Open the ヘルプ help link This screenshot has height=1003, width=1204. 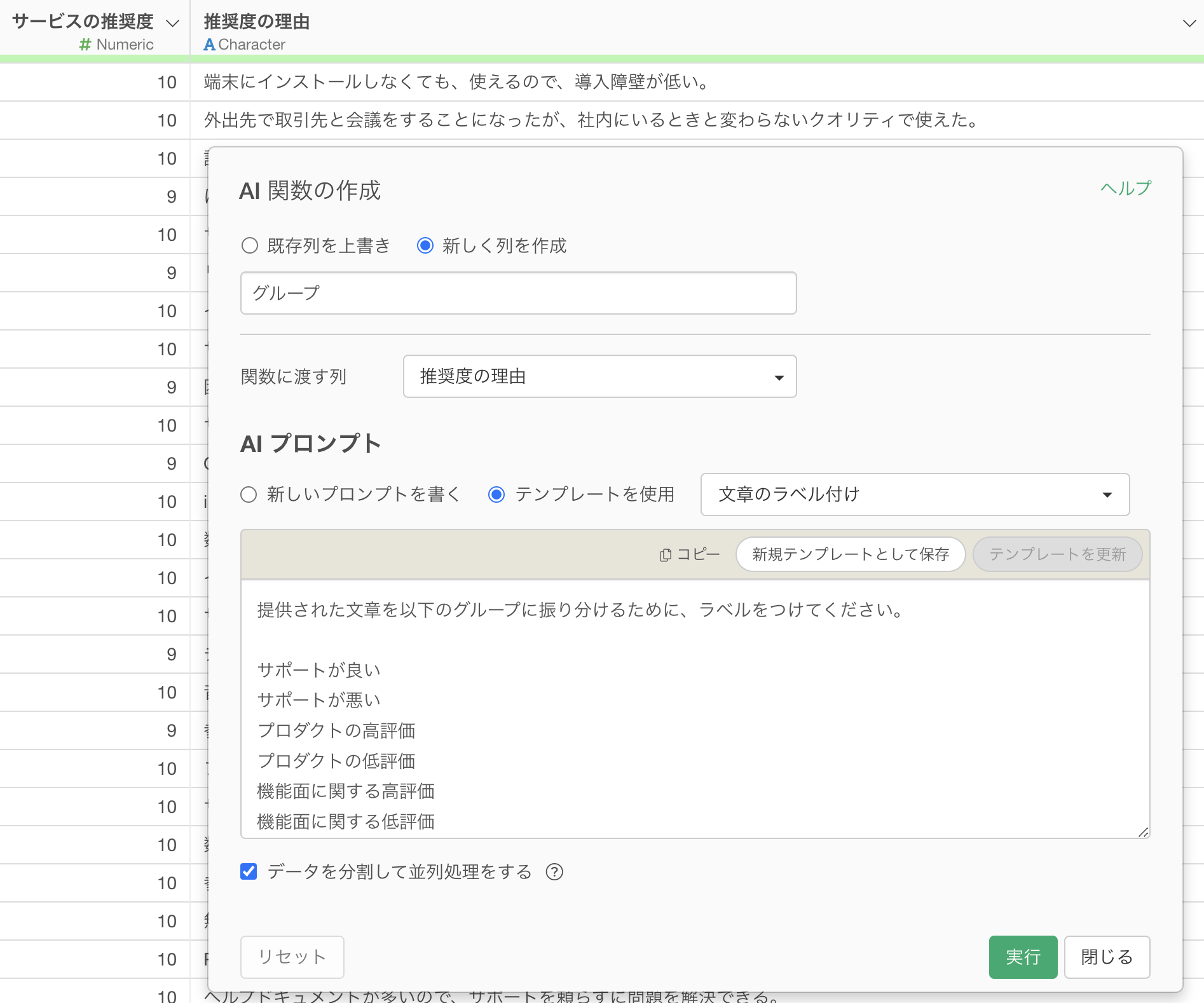pyautogui.click(x=1125, y=188)
